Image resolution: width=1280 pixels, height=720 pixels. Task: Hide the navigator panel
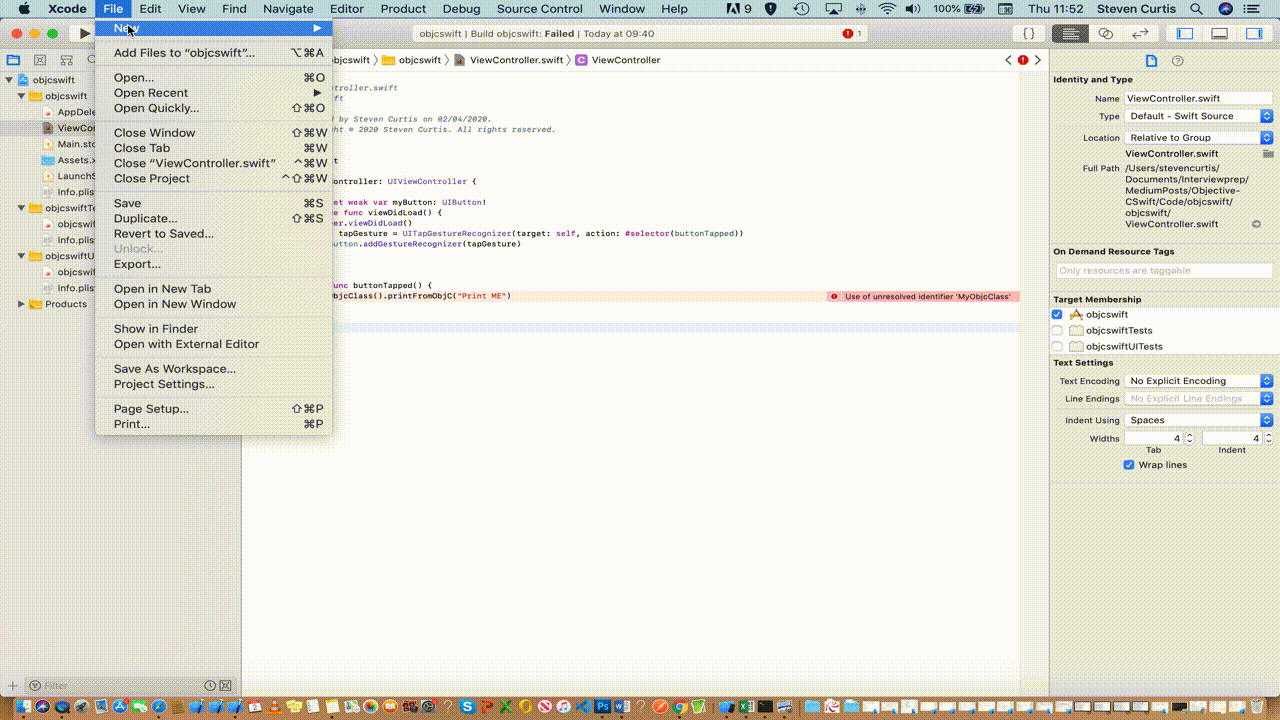pos(1185,34)
